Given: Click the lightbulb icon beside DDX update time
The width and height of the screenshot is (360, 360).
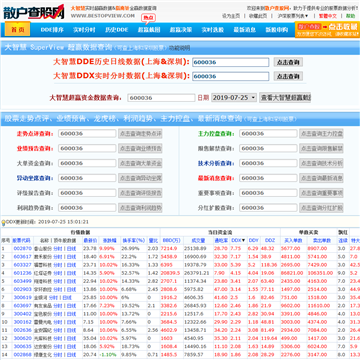Looking at the screenshot, I should coord(3,222).
